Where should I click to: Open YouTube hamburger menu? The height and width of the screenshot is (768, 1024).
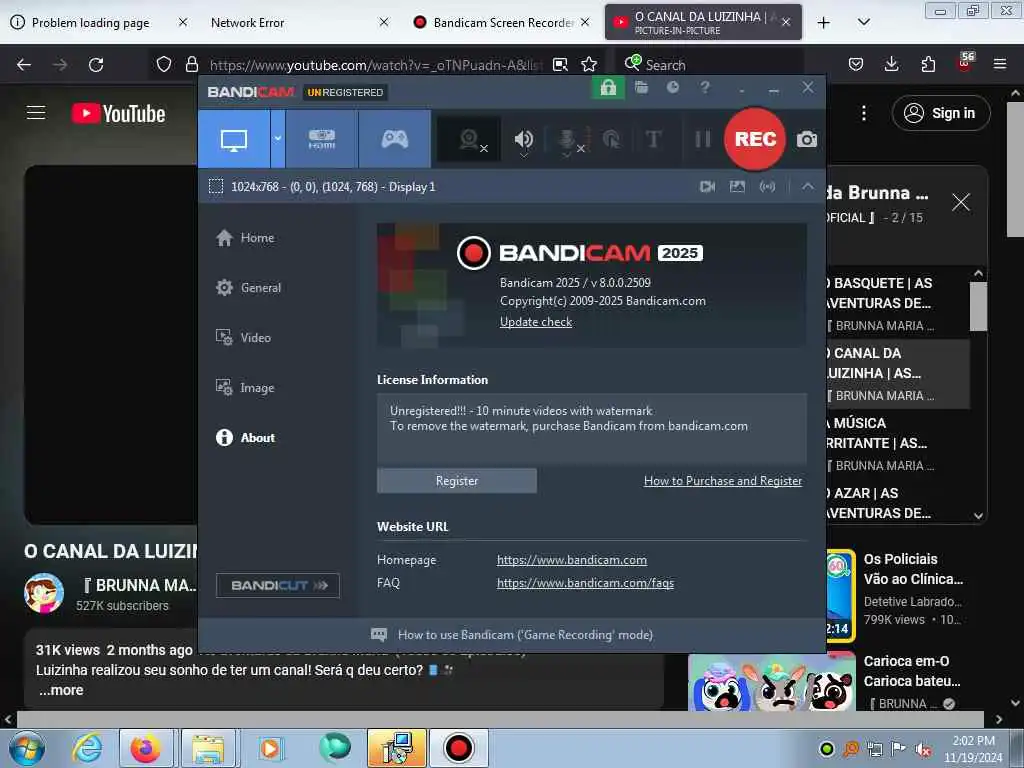pyautogui.click(x=36, y=113)
